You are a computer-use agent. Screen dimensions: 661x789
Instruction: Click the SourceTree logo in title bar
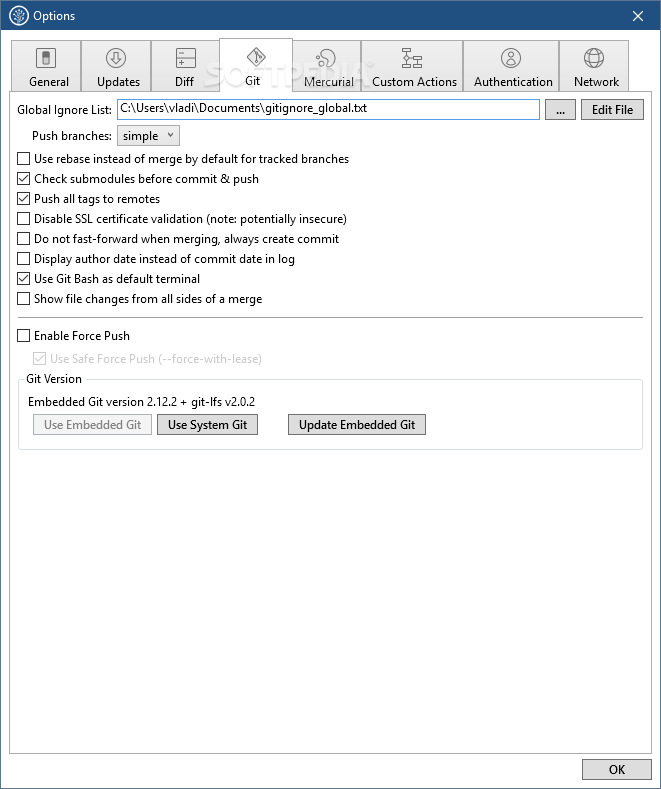pos(19,16)
